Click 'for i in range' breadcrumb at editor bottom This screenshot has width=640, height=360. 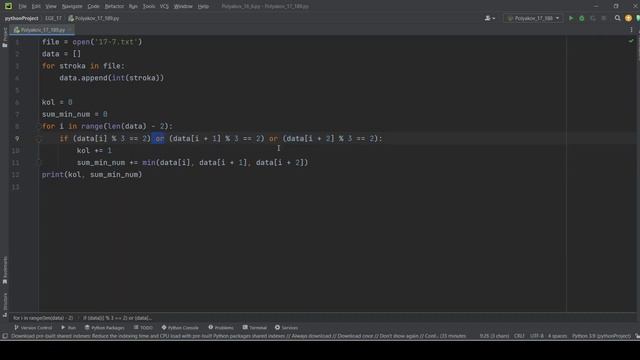tap(43, 318)
